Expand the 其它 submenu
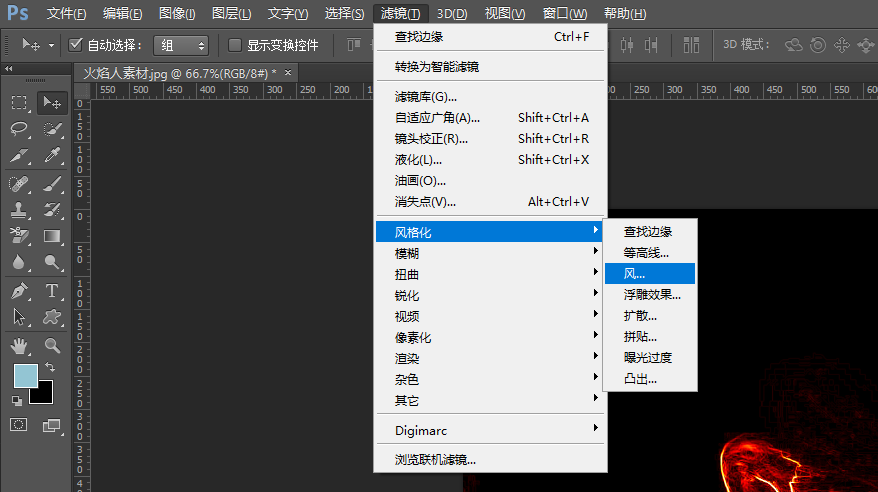Viewport: 878px width, 492px height. click(x=490, y=400)
